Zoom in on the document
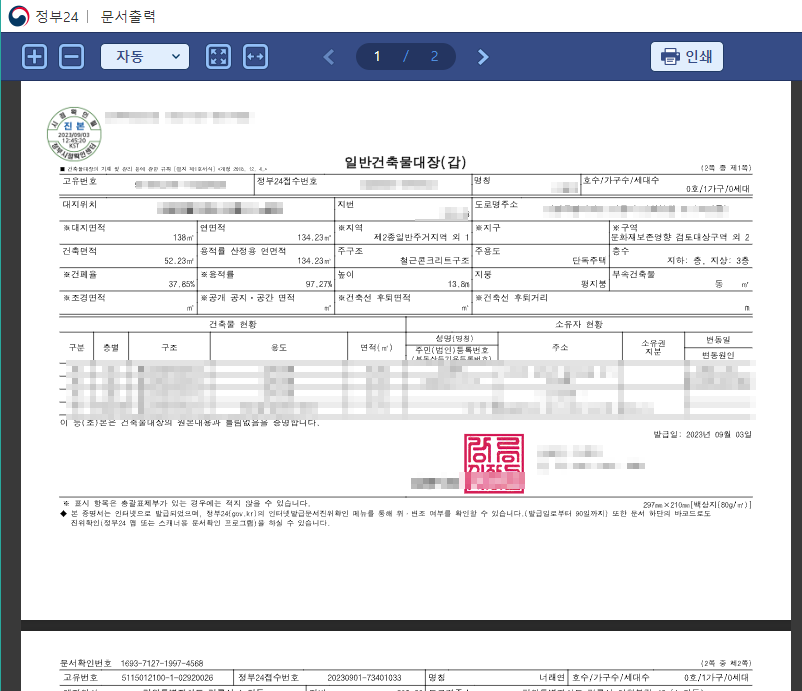This screenshot has height=691, width=802. tap(33, 55)
